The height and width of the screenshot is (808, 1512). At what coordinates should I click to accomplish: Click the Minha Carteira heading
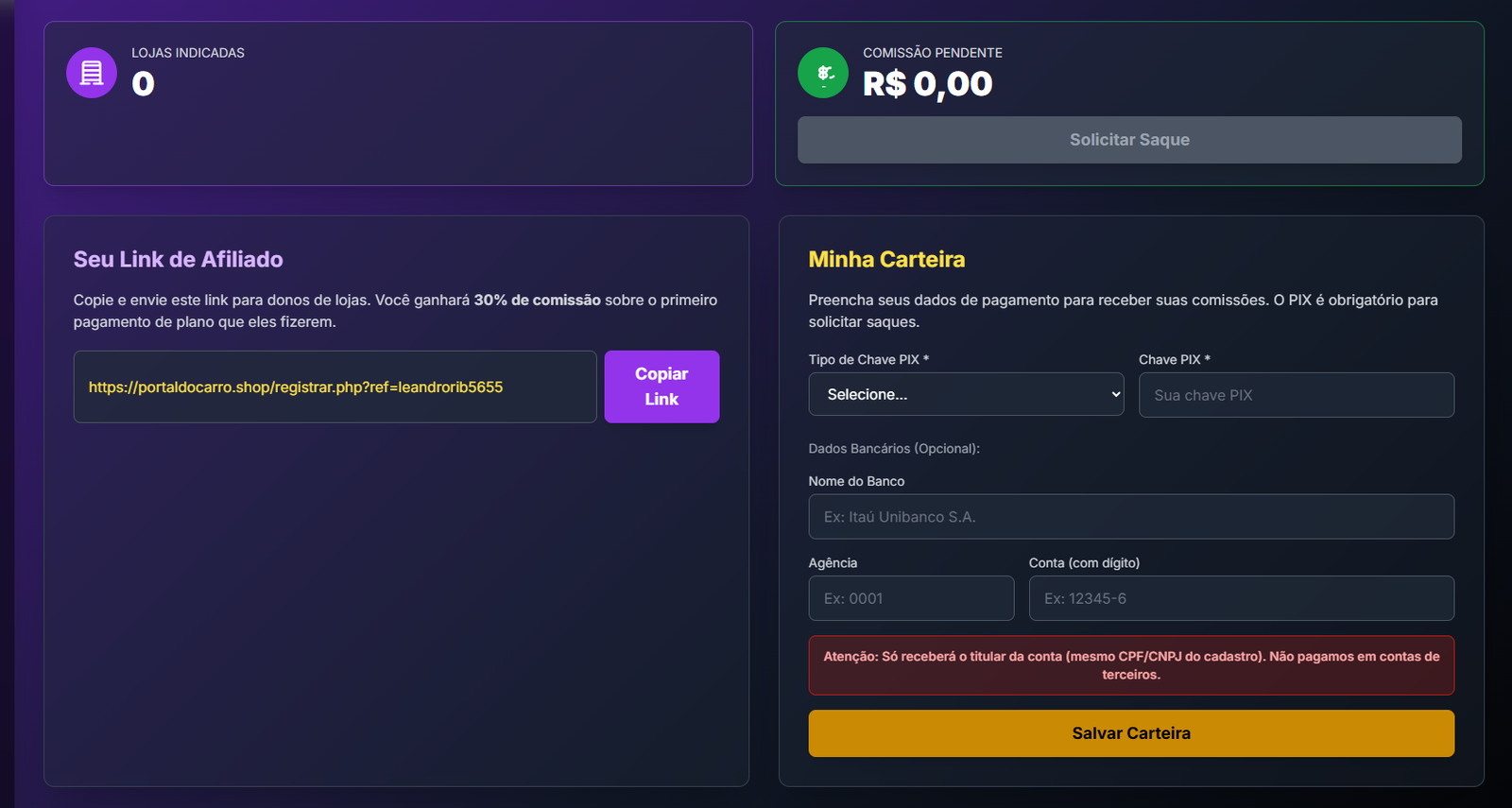[x=886, y=259]
